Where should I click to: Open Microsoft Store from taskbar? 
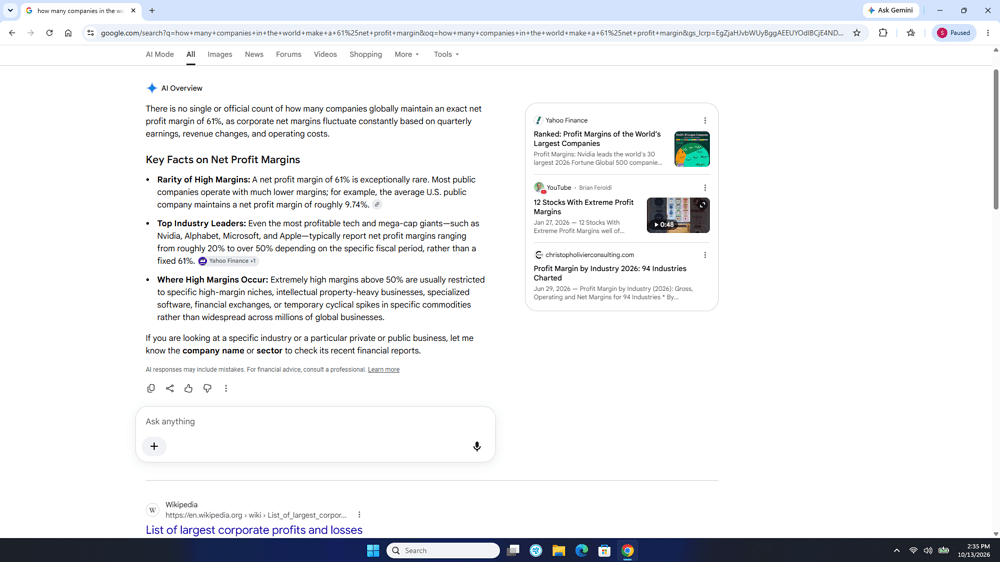[x=605, y=551]
